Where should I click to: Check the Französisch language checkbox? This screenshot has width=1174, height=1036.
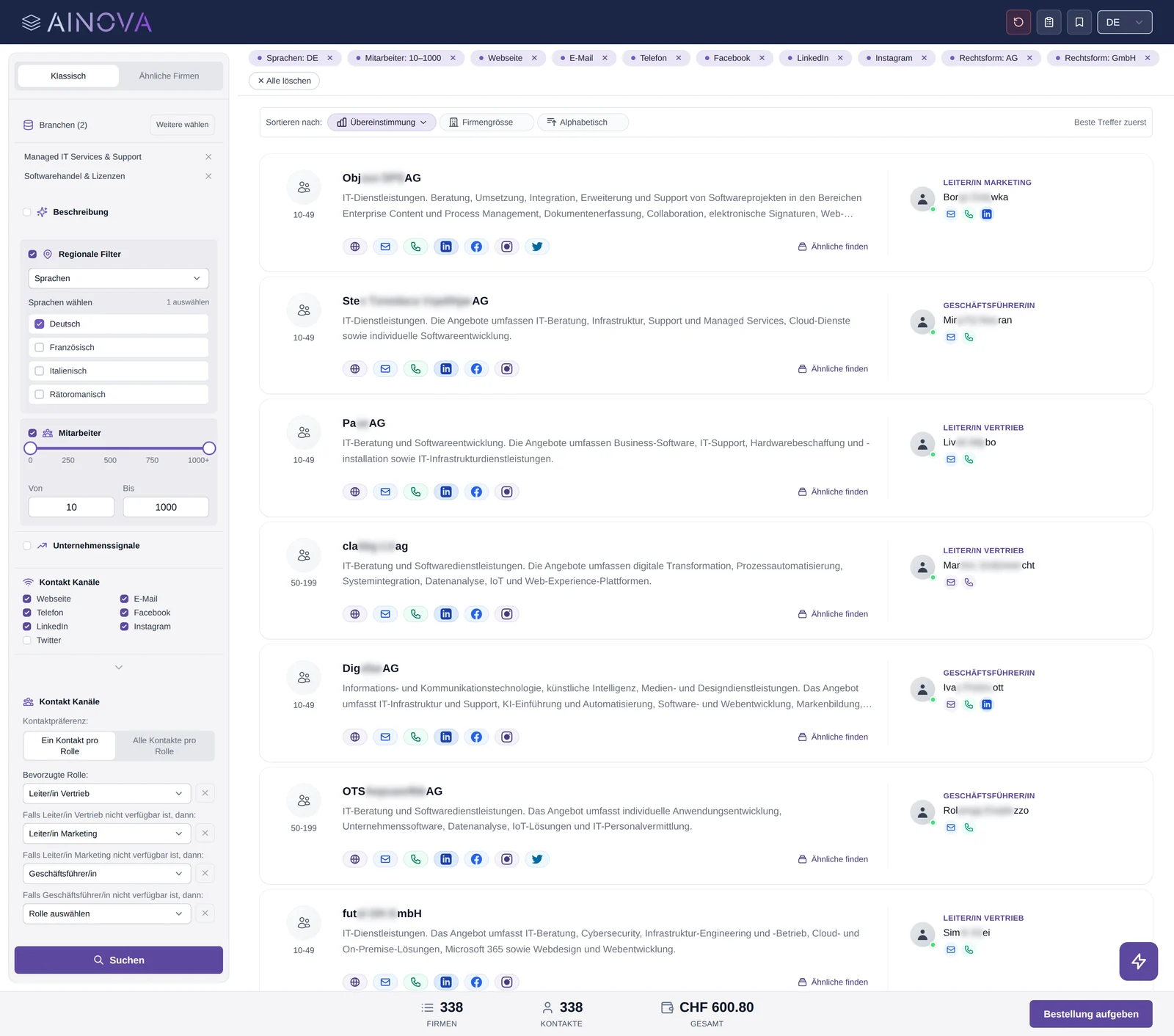(40, 347)
